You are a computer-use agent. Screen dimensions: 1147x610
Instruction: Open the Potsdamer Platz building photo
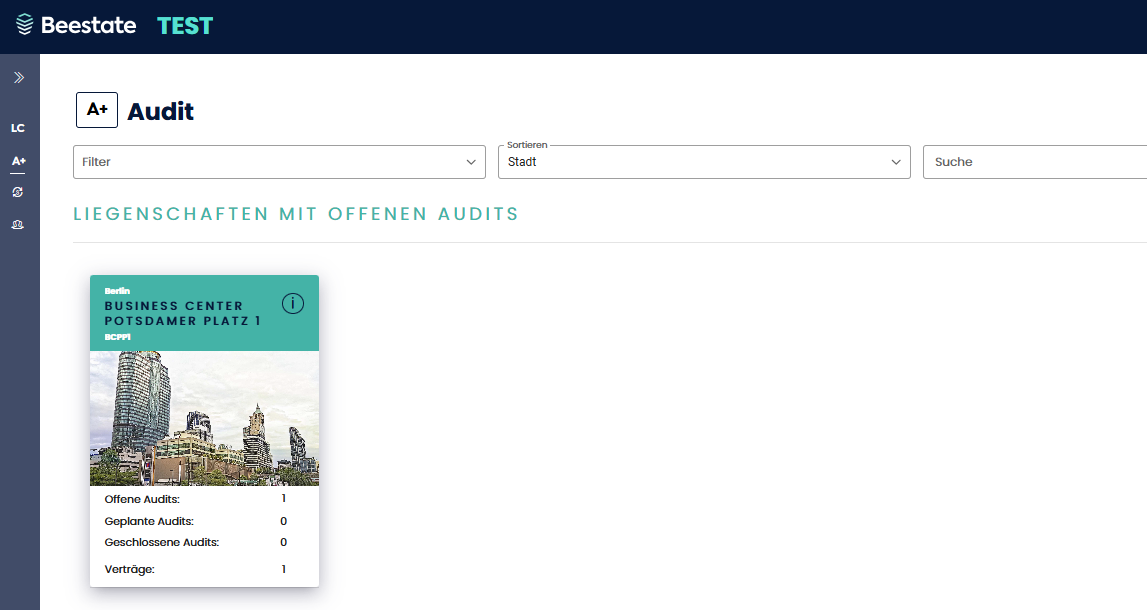coord(204,418)
